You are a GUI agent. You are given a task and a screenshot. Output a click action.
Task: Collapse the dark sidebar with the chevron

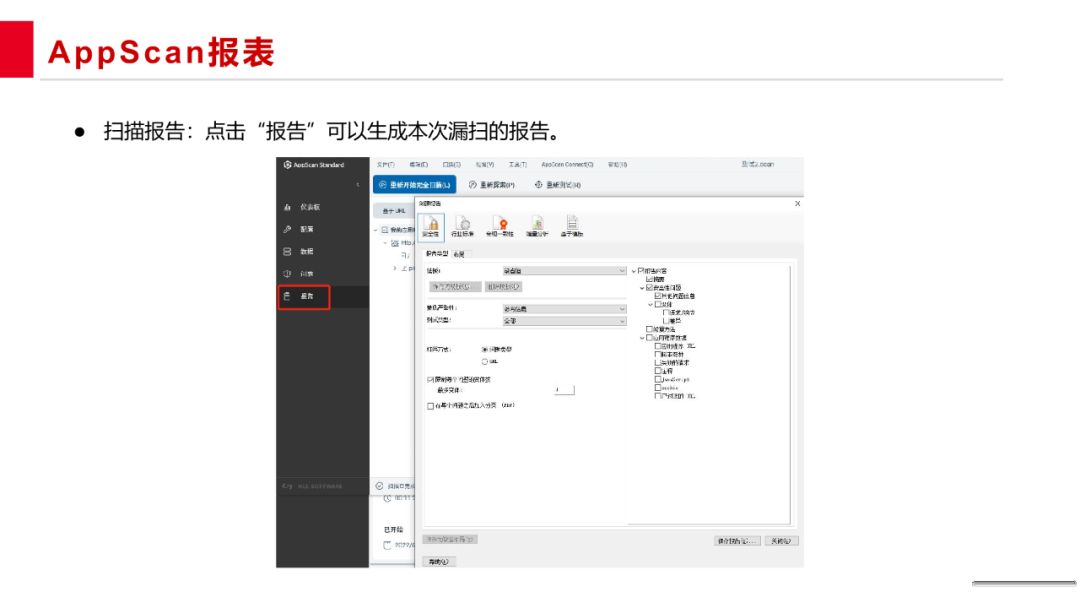tap(357, 185)
